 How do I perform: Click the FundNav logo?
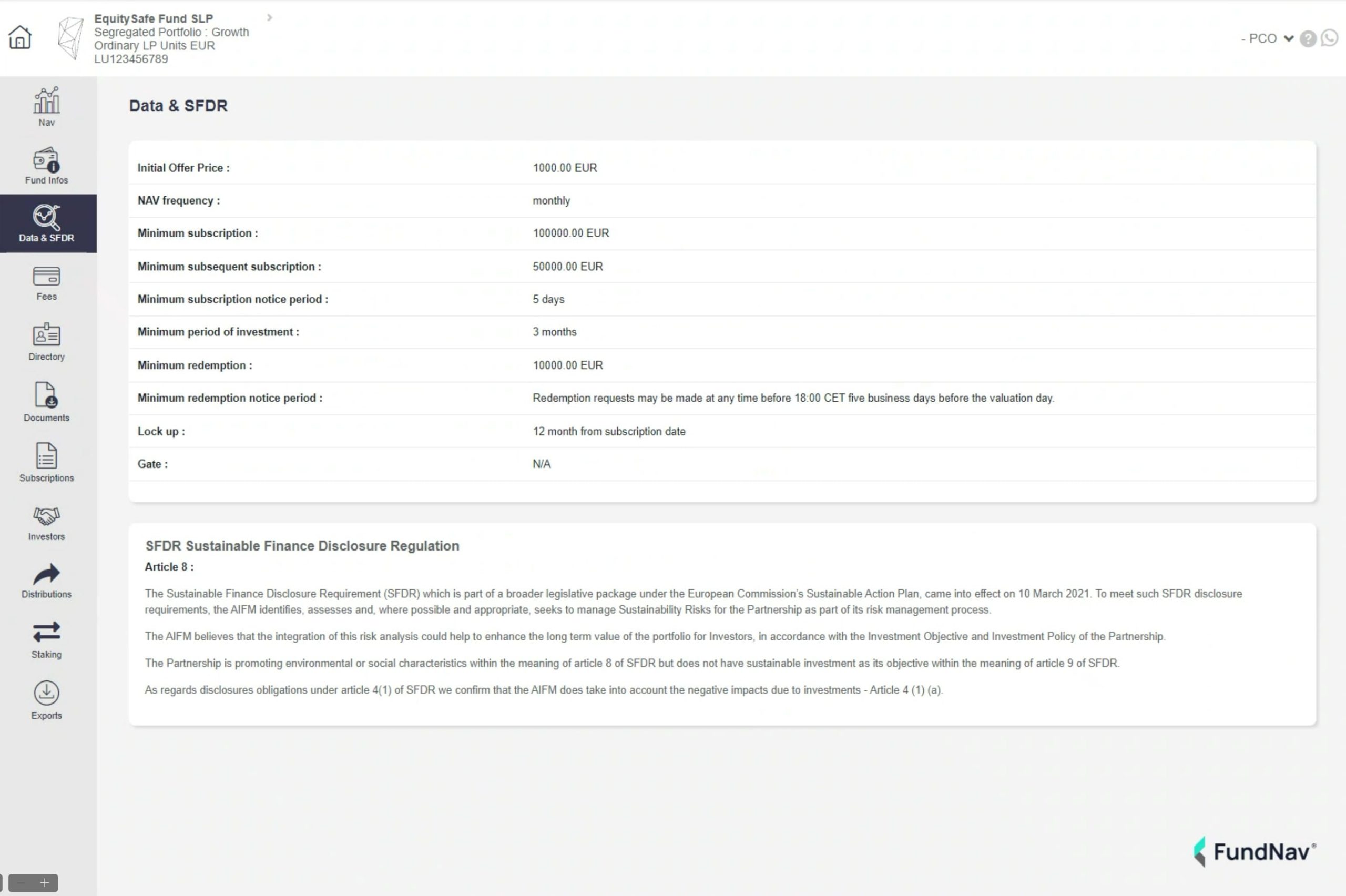[1255, 851]
